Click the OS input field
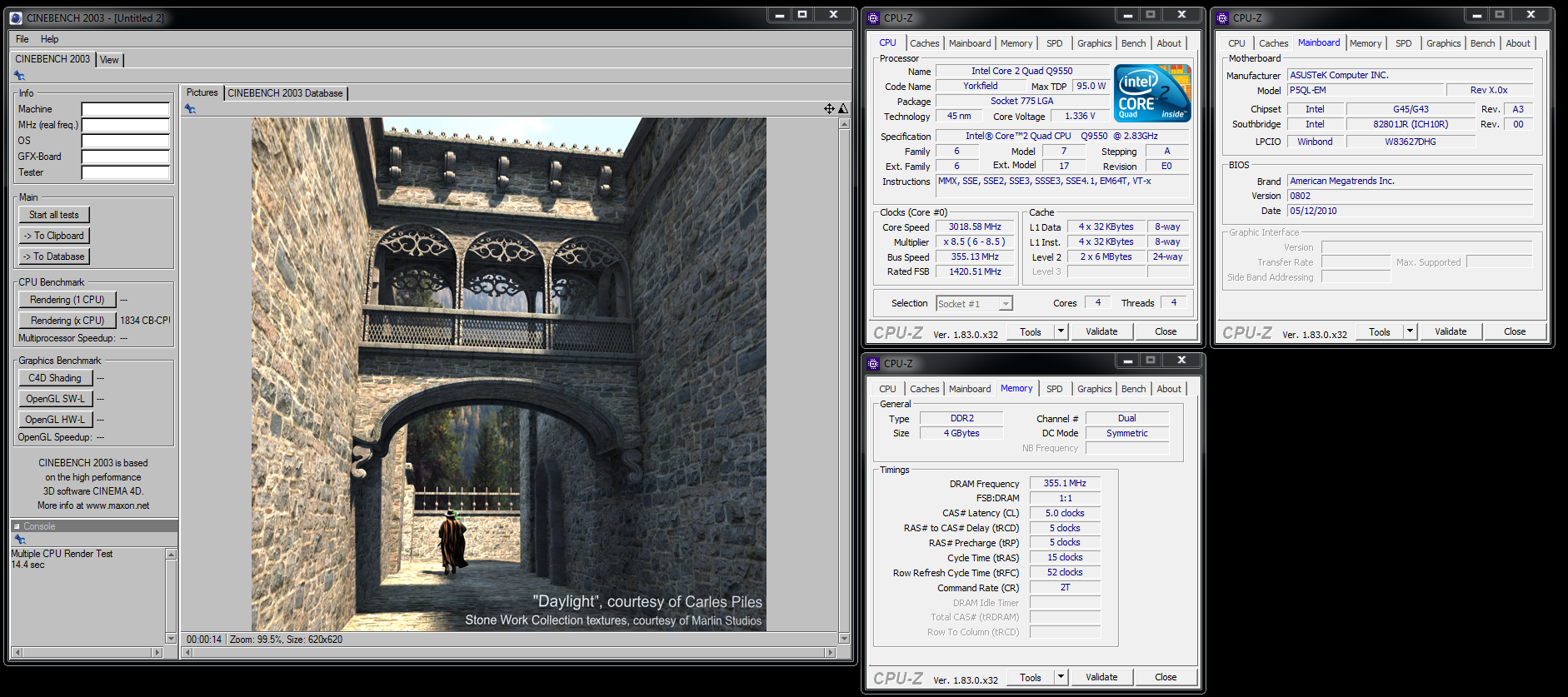This screenshot has height=697, width=1568. pyautogui.click(x=126, y=141)
